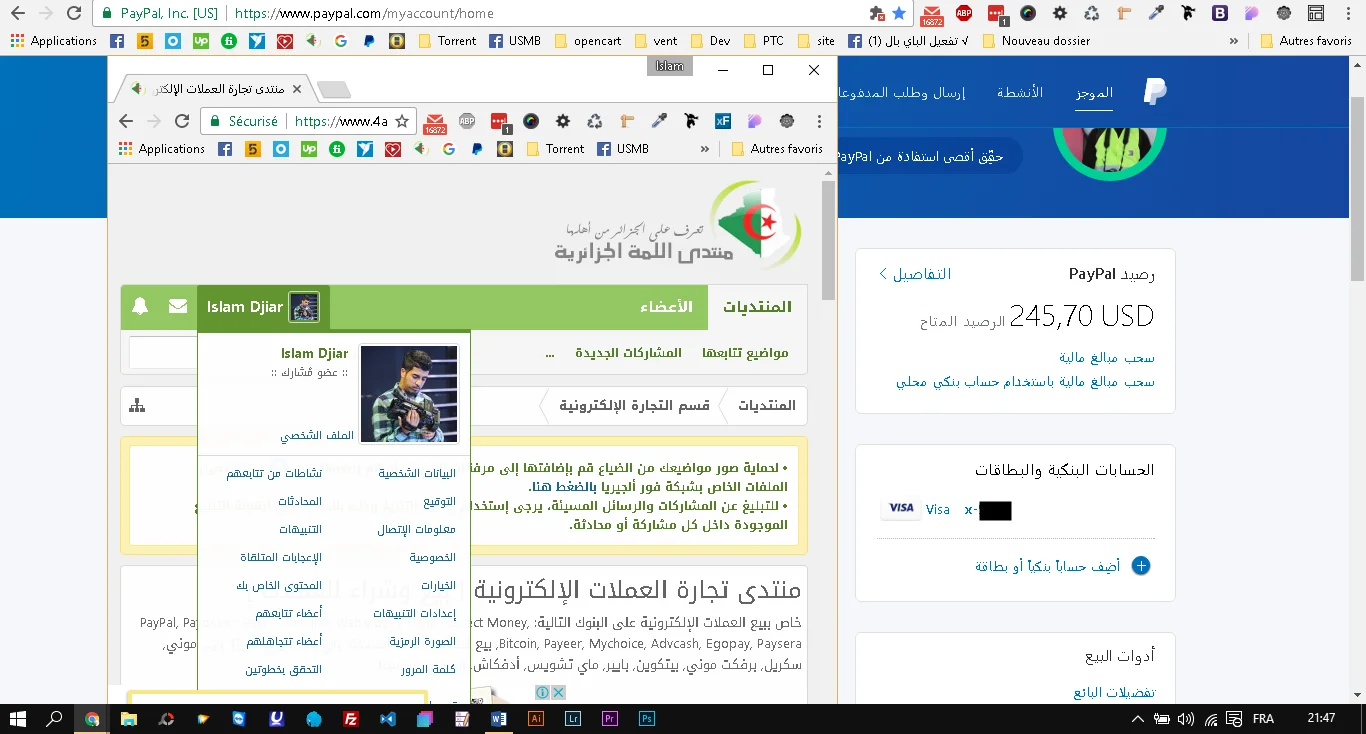Click the الملف الشخصي profile link

point(317,435)
